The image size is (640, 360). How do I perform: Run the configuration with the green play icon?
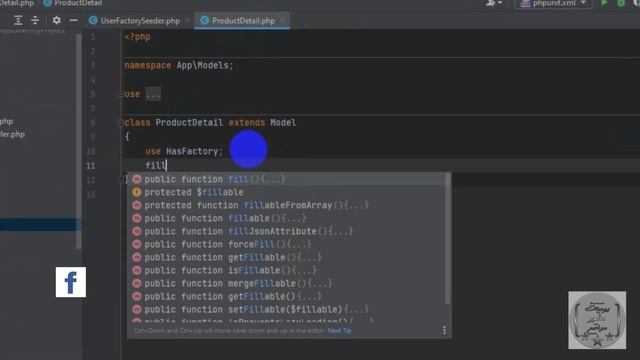604,3
